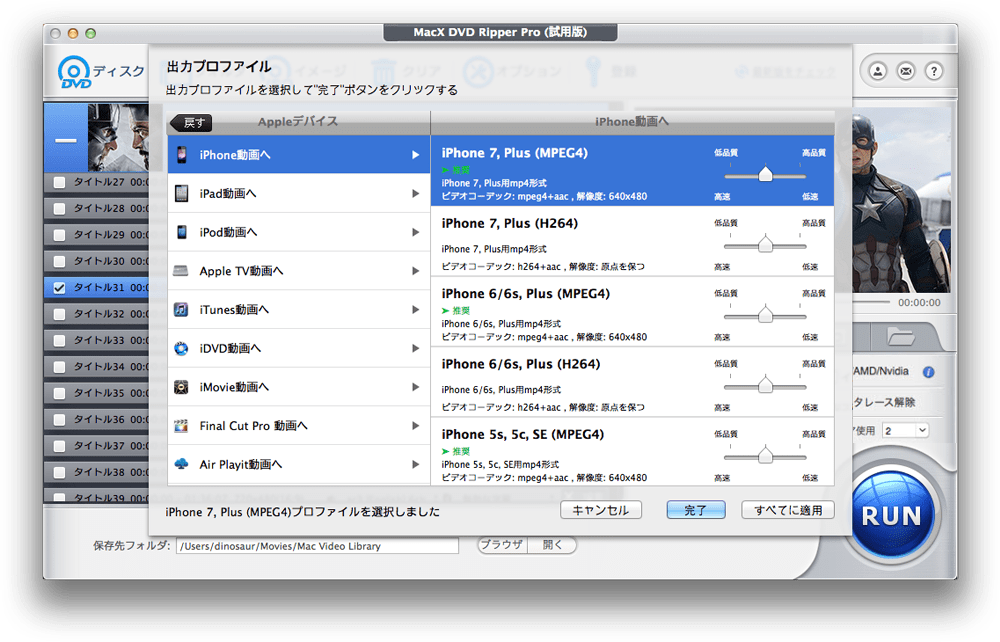The width and height of the screenshot is (1000, 642).
Task: Click the Final Cut Pro clapperboard icon
Action: 181,426
